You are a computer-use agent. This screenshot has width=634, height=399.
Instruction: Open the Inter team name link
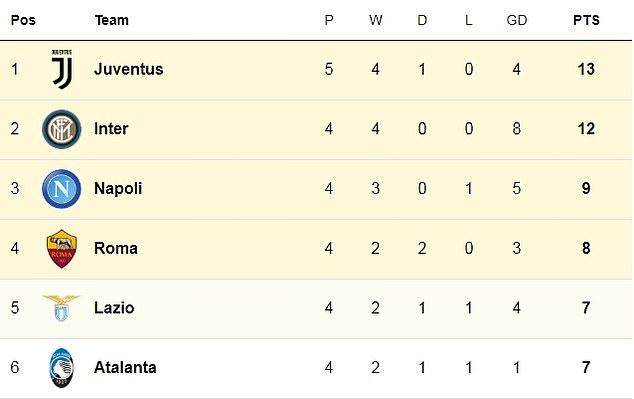pyautogui.click(x=111, y=129)
